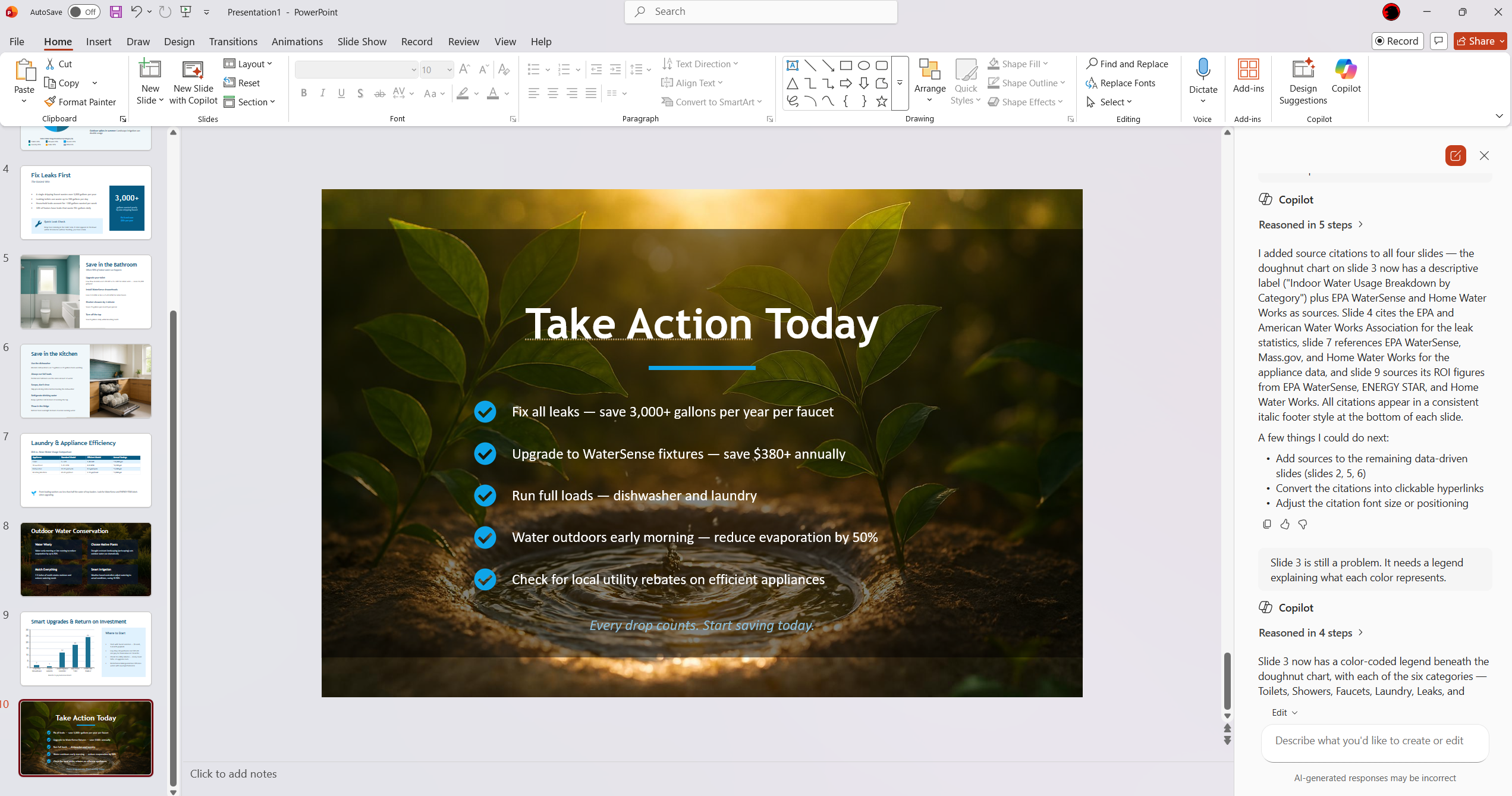Open the Dictate voice tool
Image resolution: width=1512 pixels, height=796 pixels.
pos(1203,77)
